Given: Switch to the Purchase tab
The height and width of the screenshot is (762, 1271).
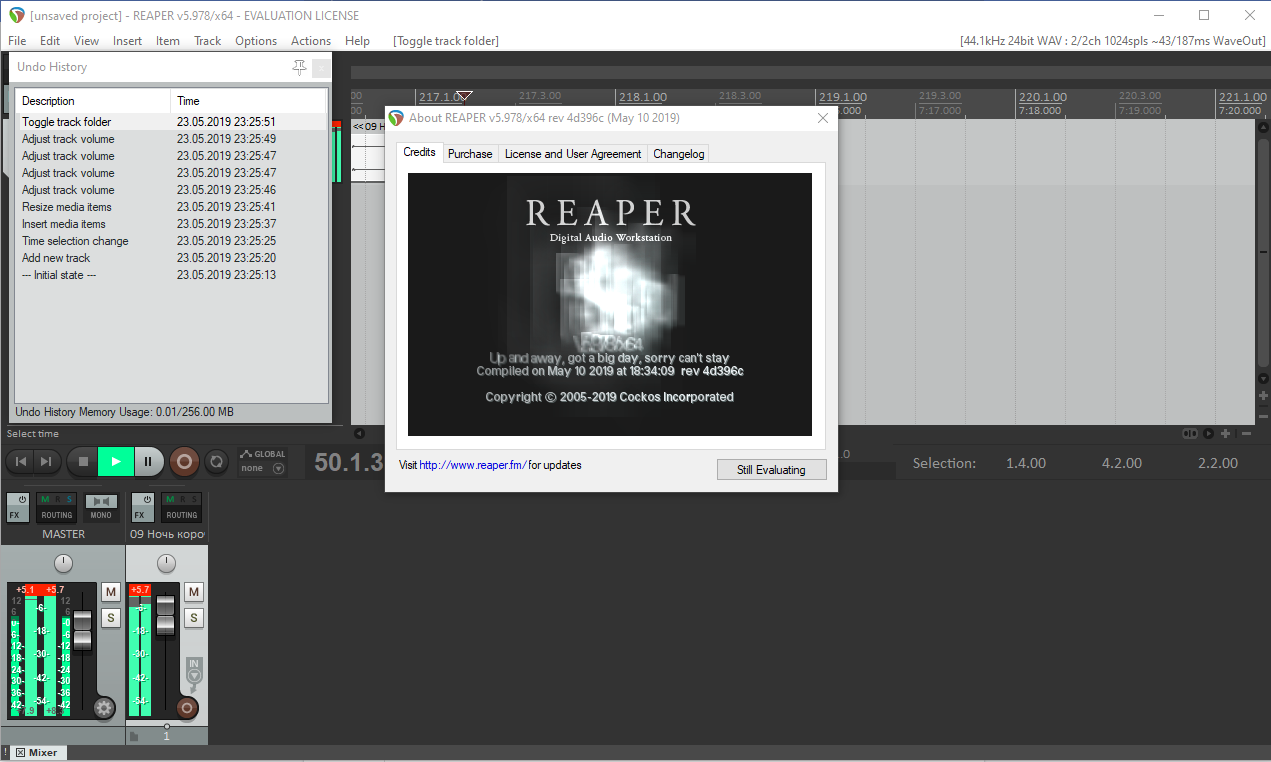Looking at the screenshot, I should pyautogui.click(x=470, y=153).
